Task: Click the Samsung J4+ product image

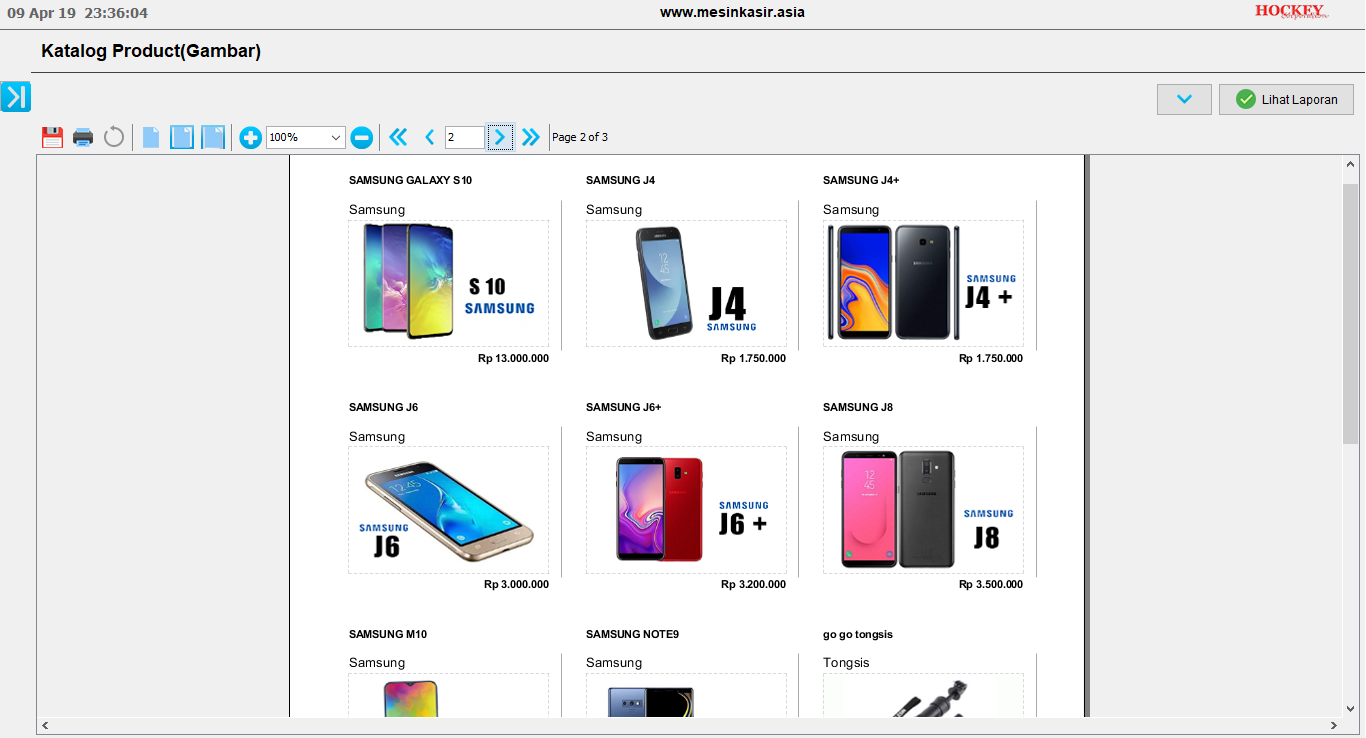Action: [923, 283]
